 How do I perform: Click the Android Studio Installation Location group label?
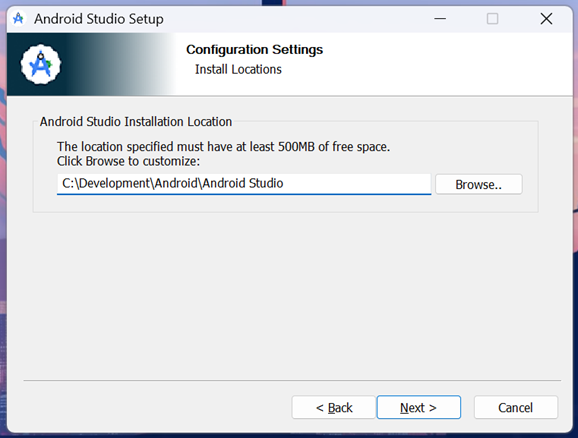click(136, 122)
